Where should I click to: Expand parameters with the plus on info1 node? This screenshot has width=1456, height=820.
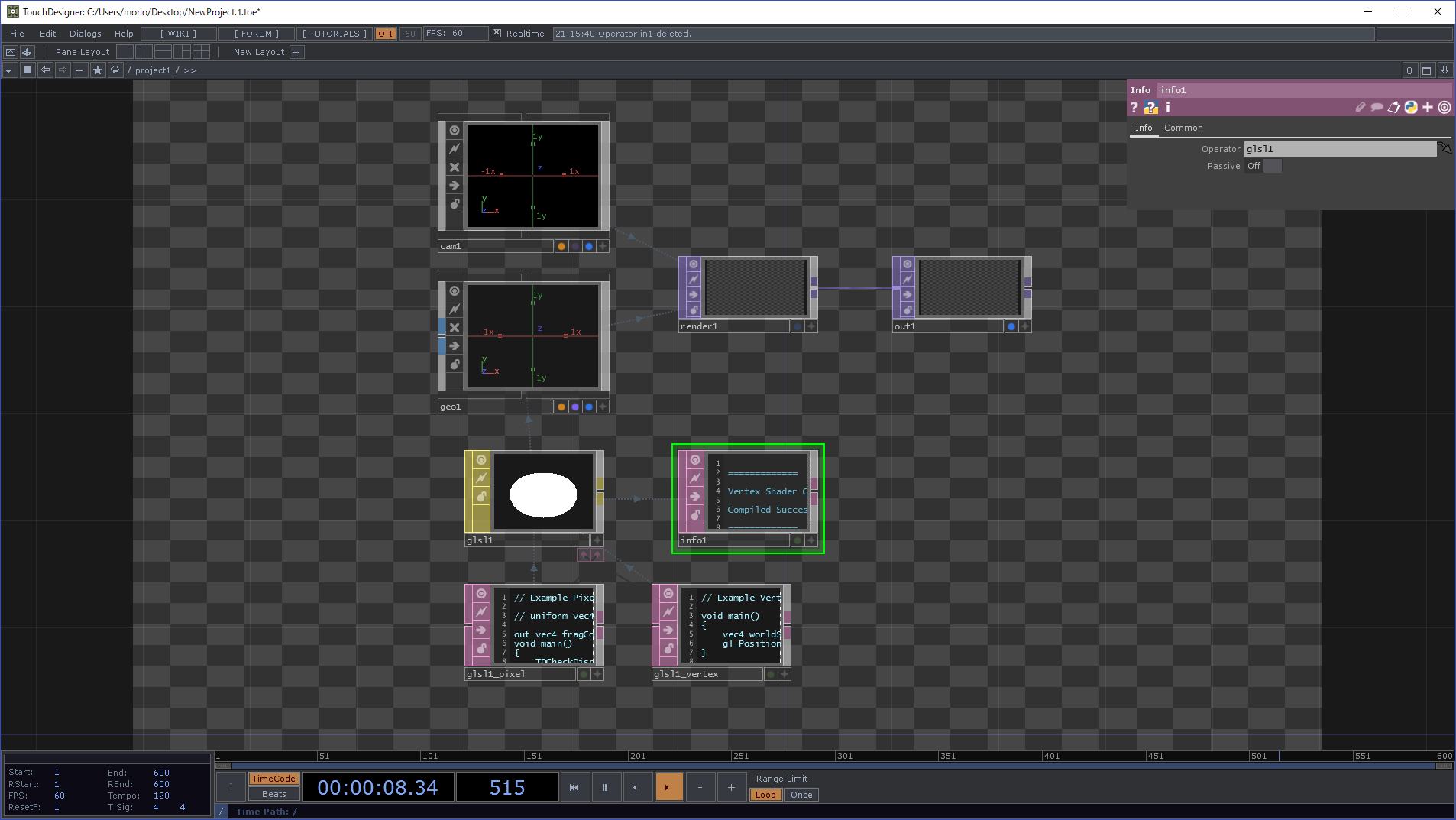813,540
